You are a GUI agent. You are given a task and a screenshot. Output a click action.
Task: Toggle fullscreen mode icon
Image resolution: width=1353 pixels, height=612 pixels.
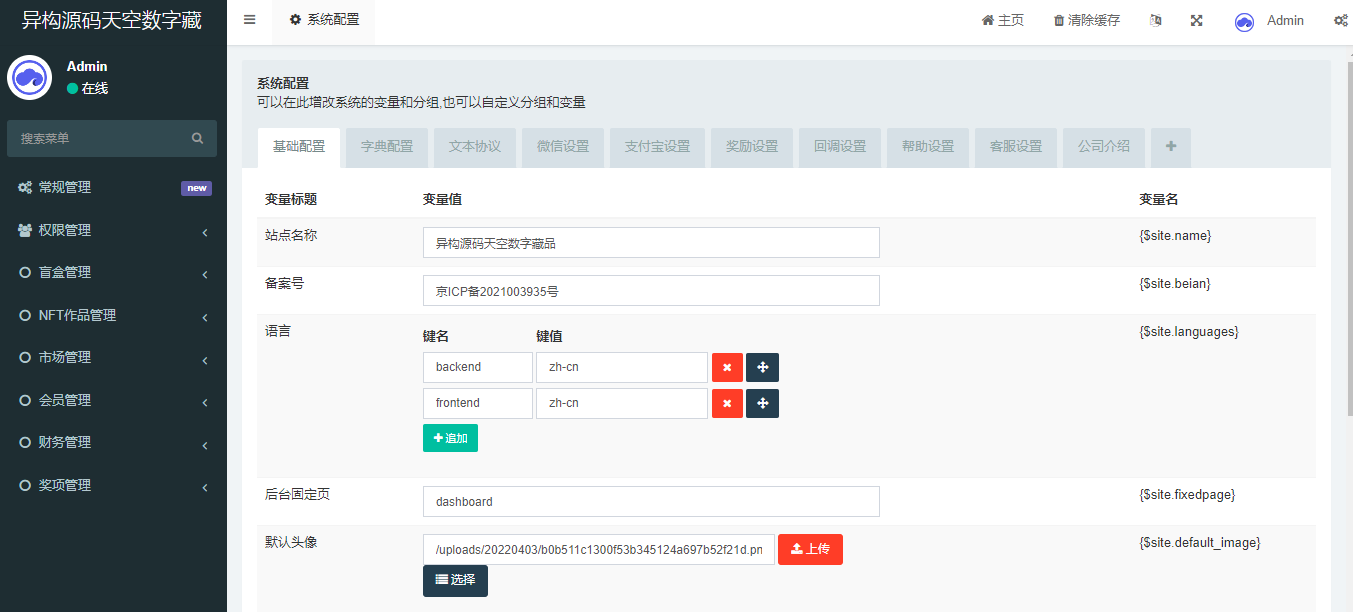(1196, 21)
